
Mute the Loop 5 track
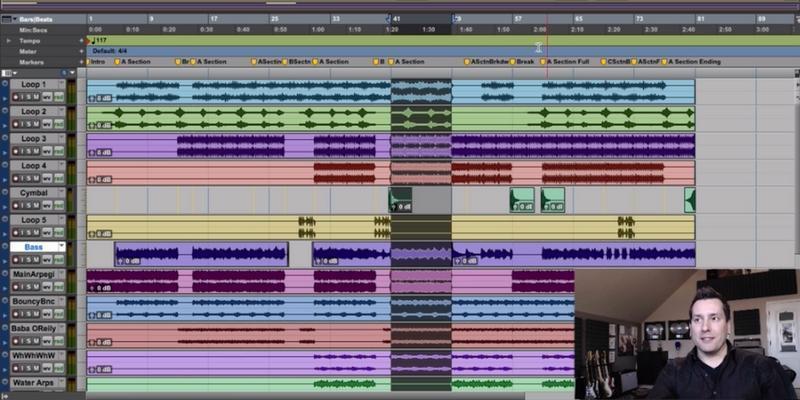(36, 232)
